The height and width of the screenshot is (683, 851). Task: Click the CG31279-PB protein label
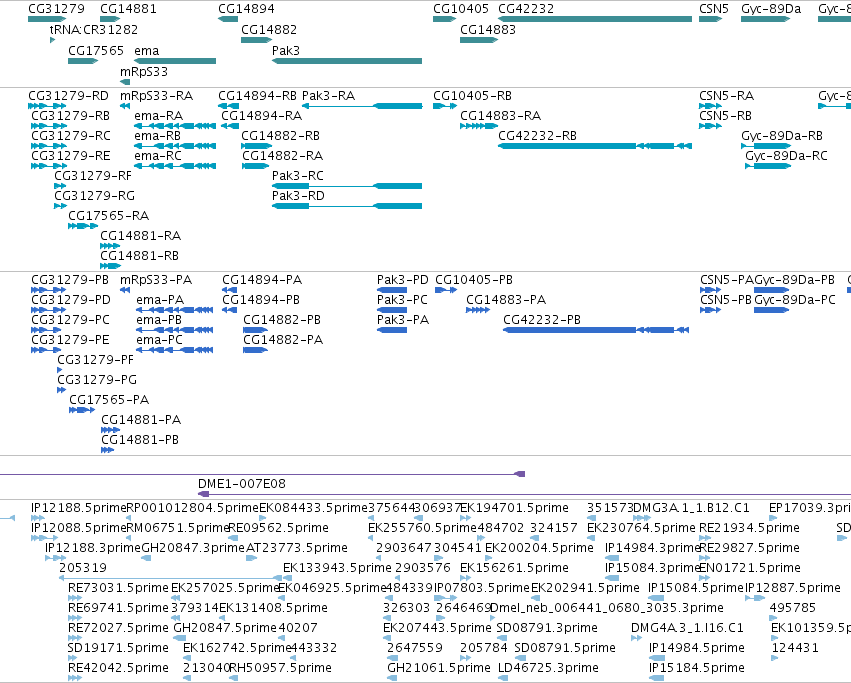tap(70, 280)
